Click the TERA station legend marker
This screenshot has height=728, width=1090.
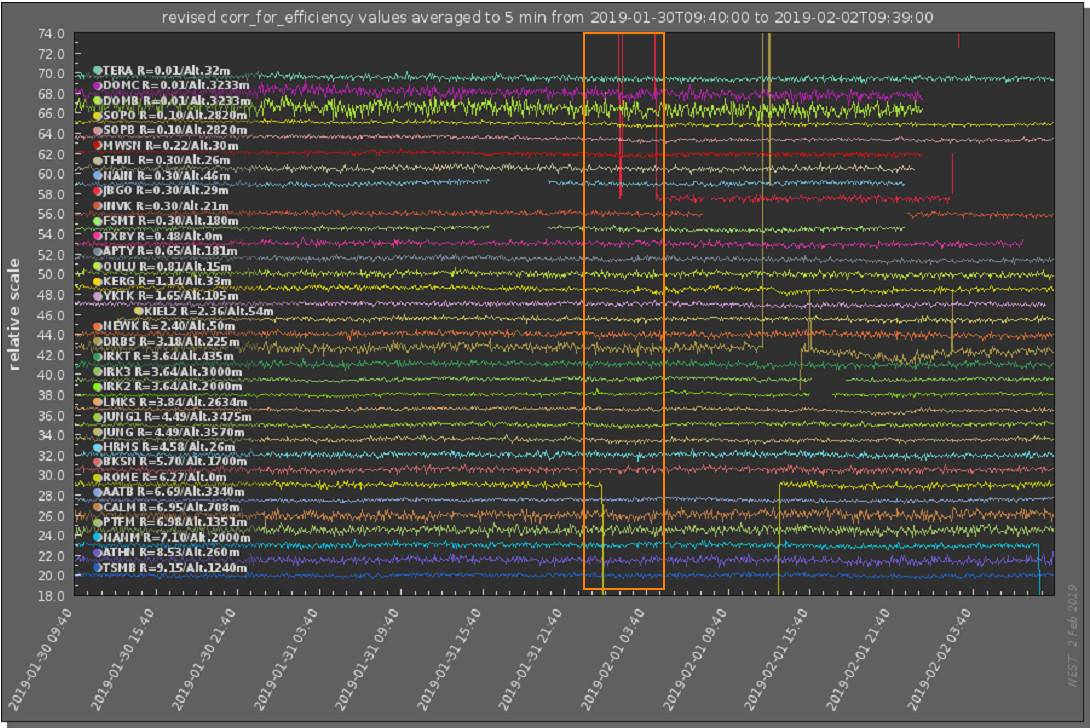[x=98, y=70]
